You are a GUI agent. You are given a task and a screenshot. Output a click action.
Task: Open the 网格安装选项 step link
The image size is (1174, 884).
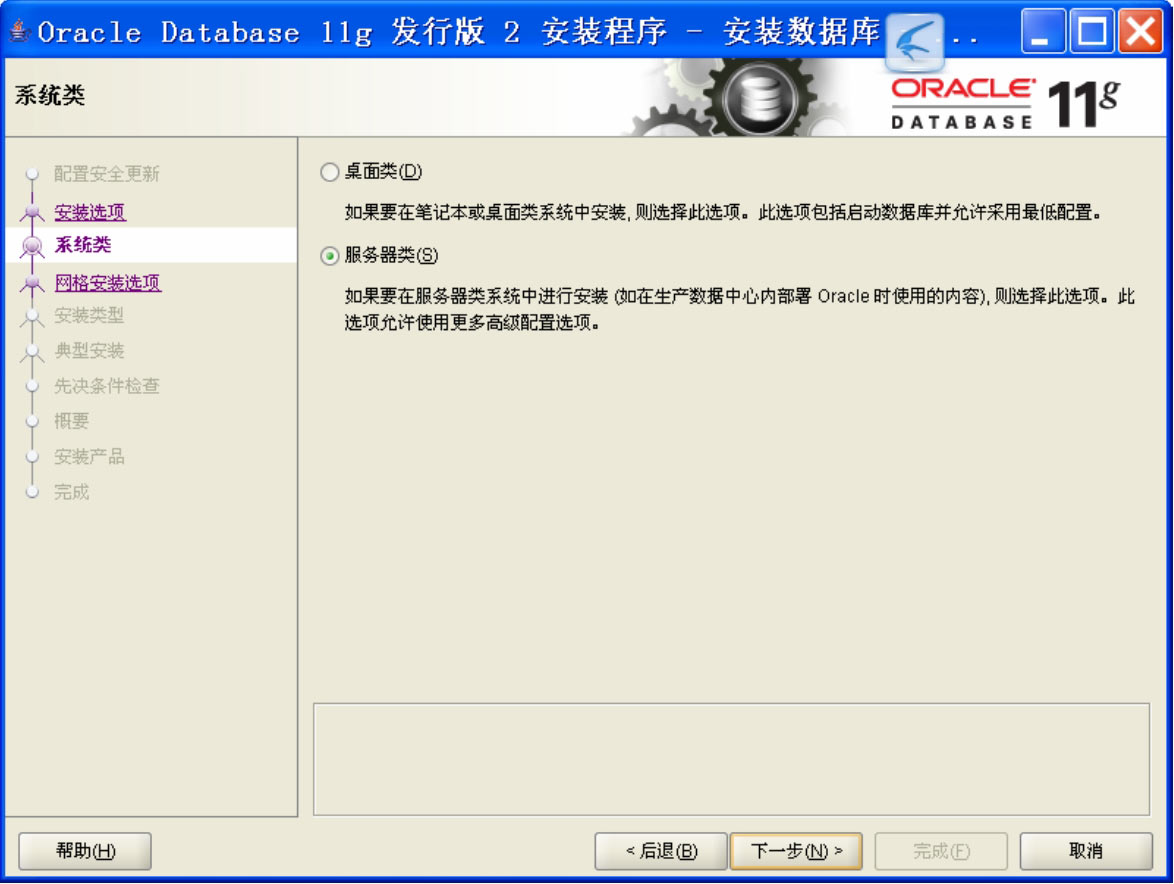coord(108,282)
